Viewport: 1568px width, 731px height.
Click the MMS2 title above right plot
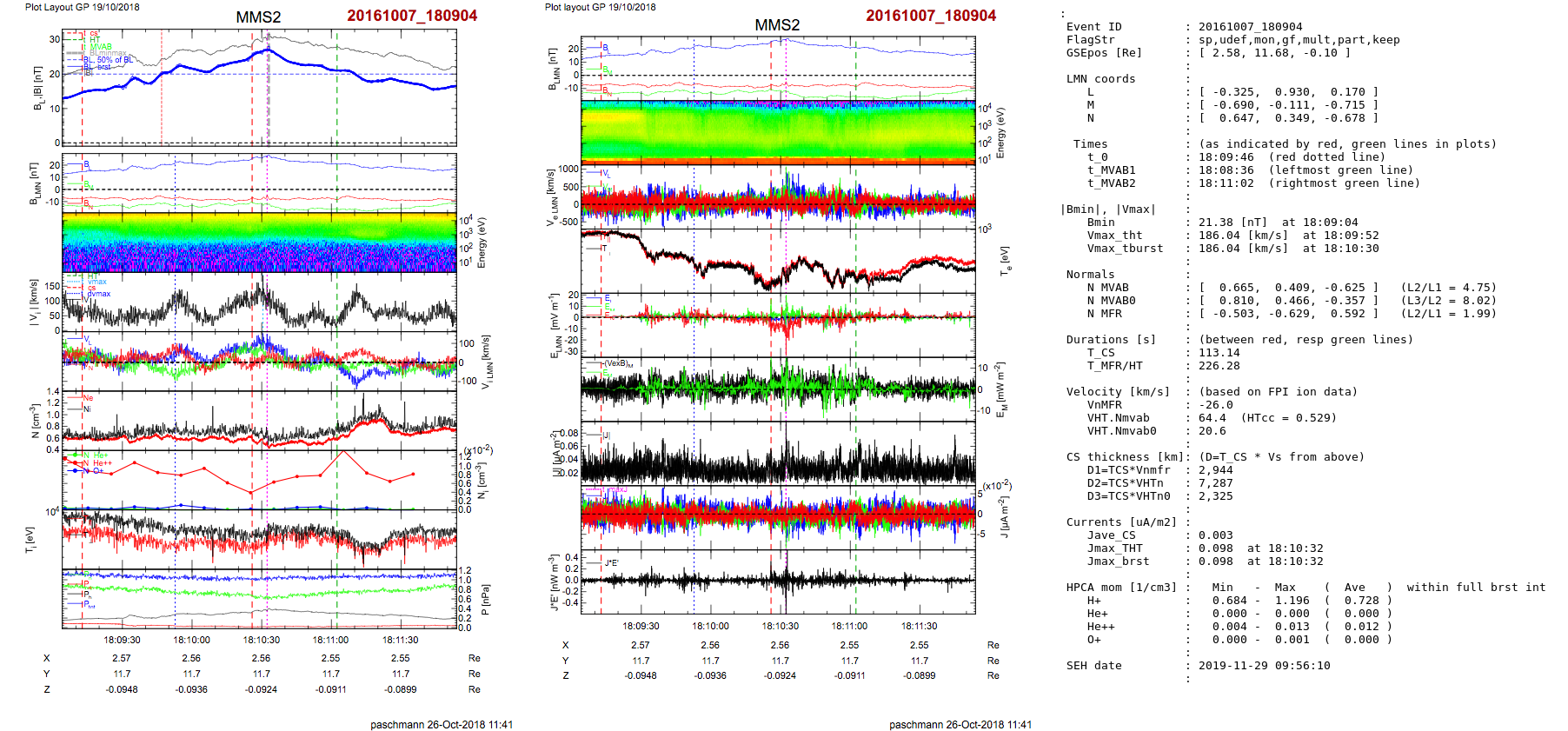click(777, 24)
